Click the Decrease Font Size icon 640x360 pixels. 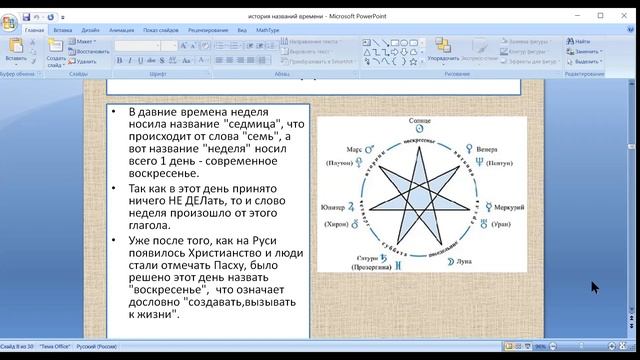click(193, 46)
